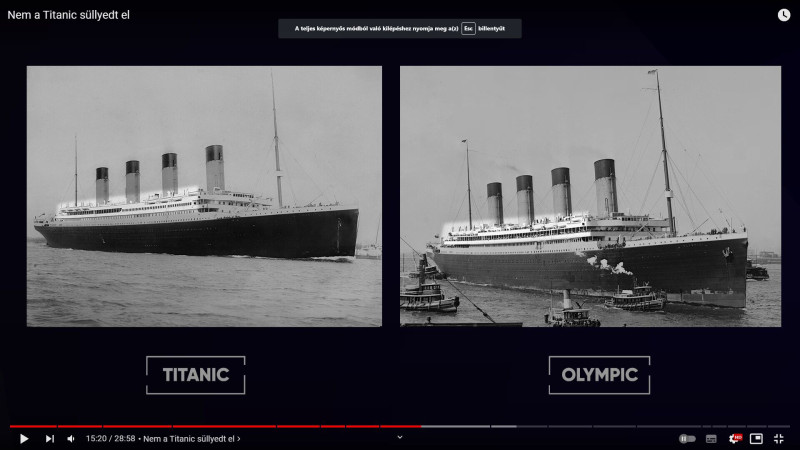Click the 15:20 / 28:58 time display
Screen dimensions: 800x450
110,439
